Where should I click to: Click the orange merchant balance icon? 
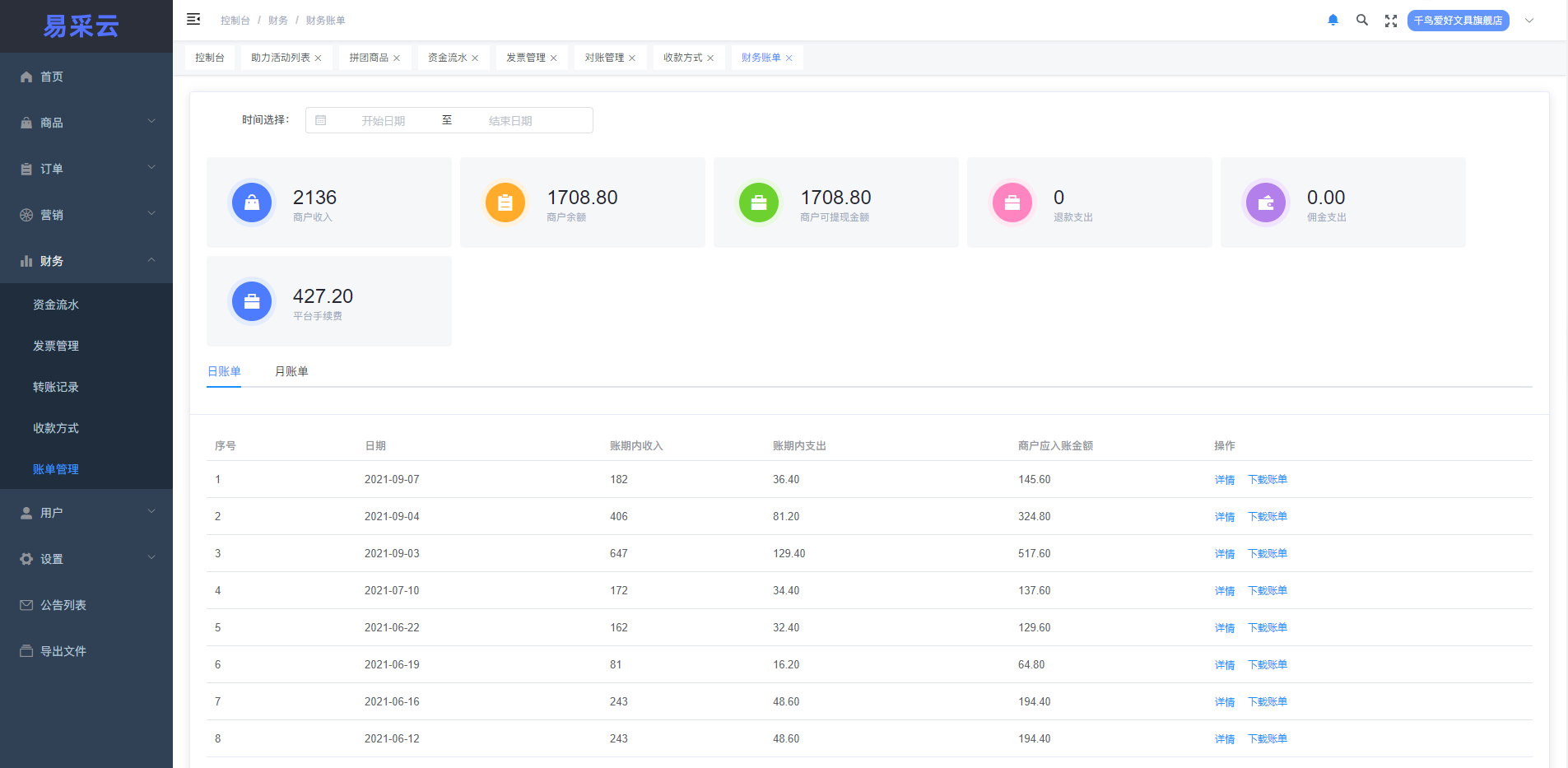point(505,202)
